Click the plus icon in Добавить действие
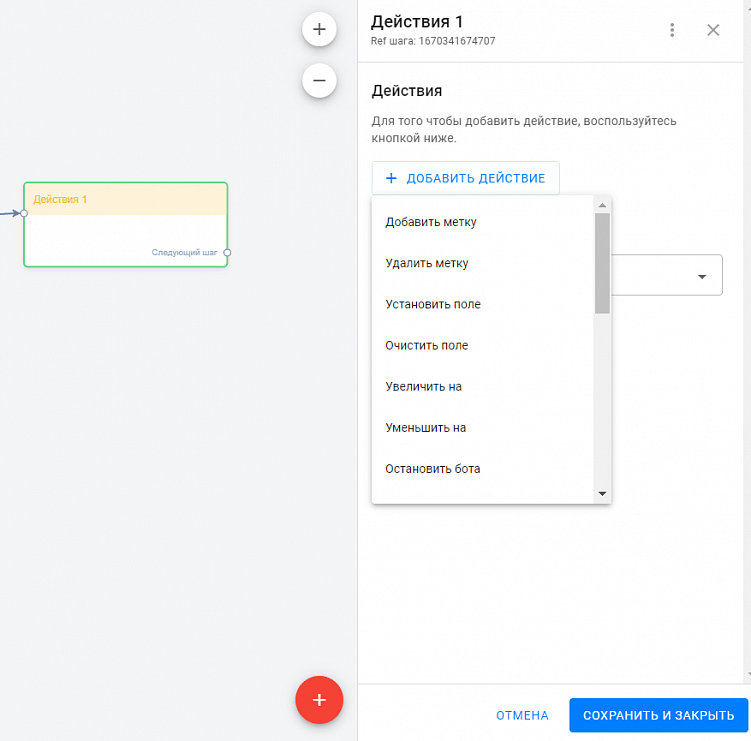 coord(391,178)
